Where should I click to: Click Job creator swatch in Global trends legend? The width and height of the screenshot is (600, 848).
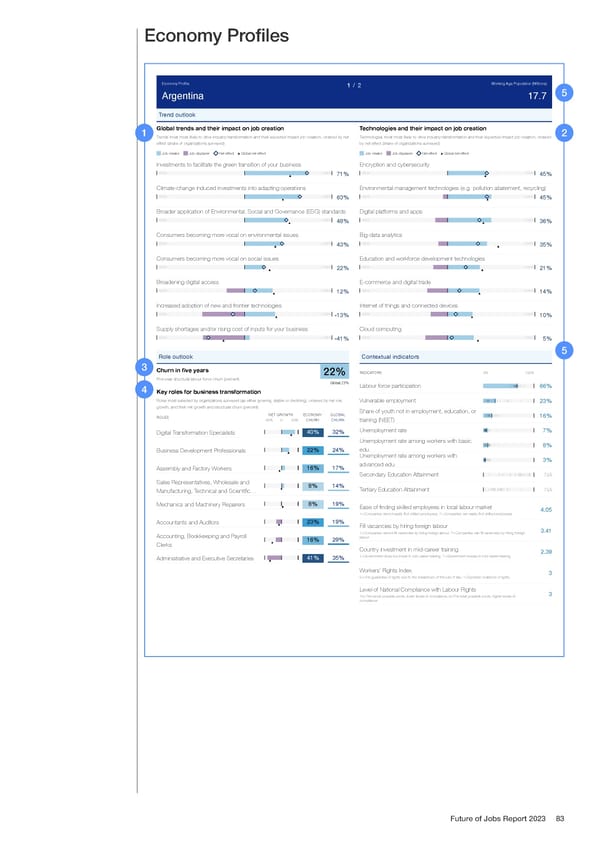click(x=160, y=151)
